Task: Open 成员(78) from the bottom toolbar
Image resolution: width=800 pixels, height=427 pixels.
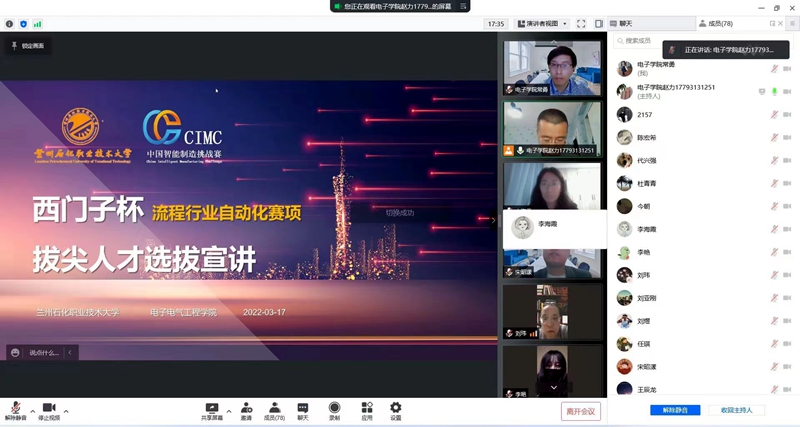Action: coord(274,411)
